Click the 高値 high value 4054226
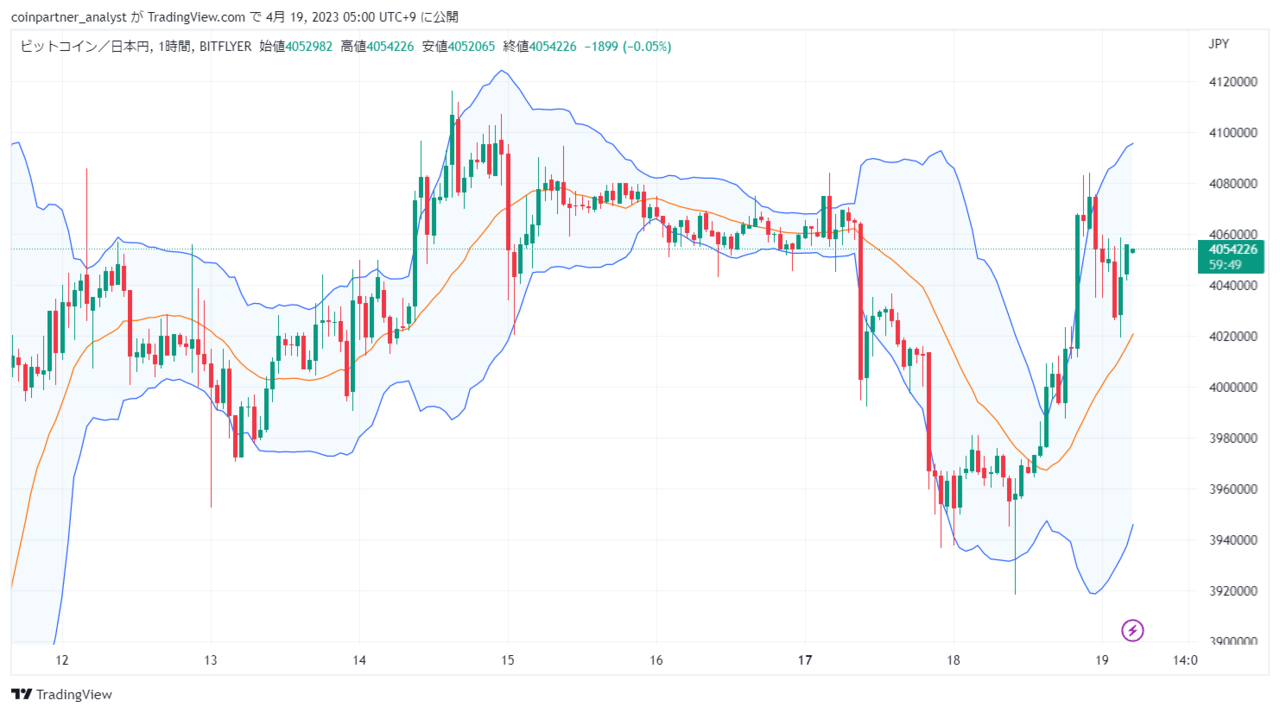 (x=391, y=46)
